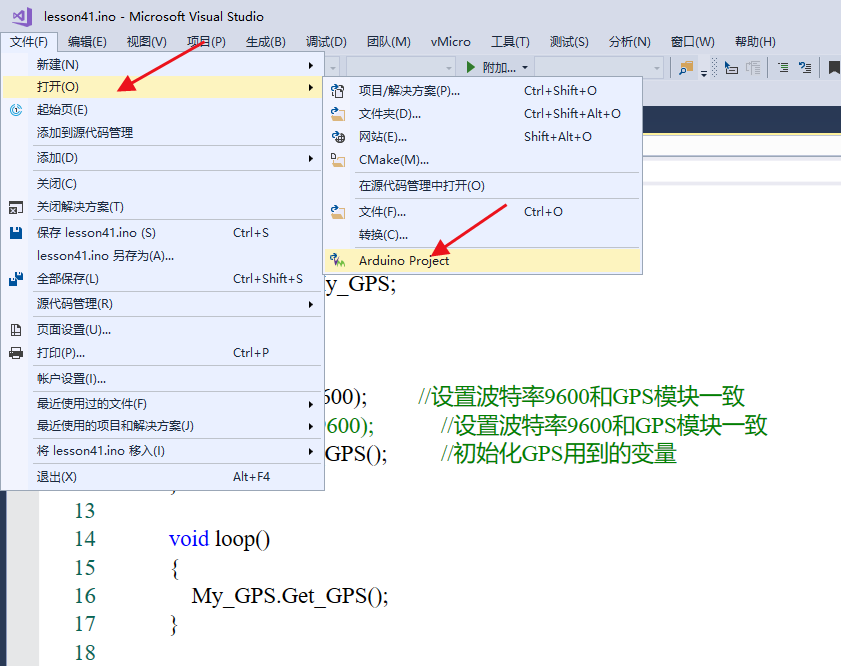Choose 网站(E)... menu entry
841x666 pixels.
click(x=482, y=137)
